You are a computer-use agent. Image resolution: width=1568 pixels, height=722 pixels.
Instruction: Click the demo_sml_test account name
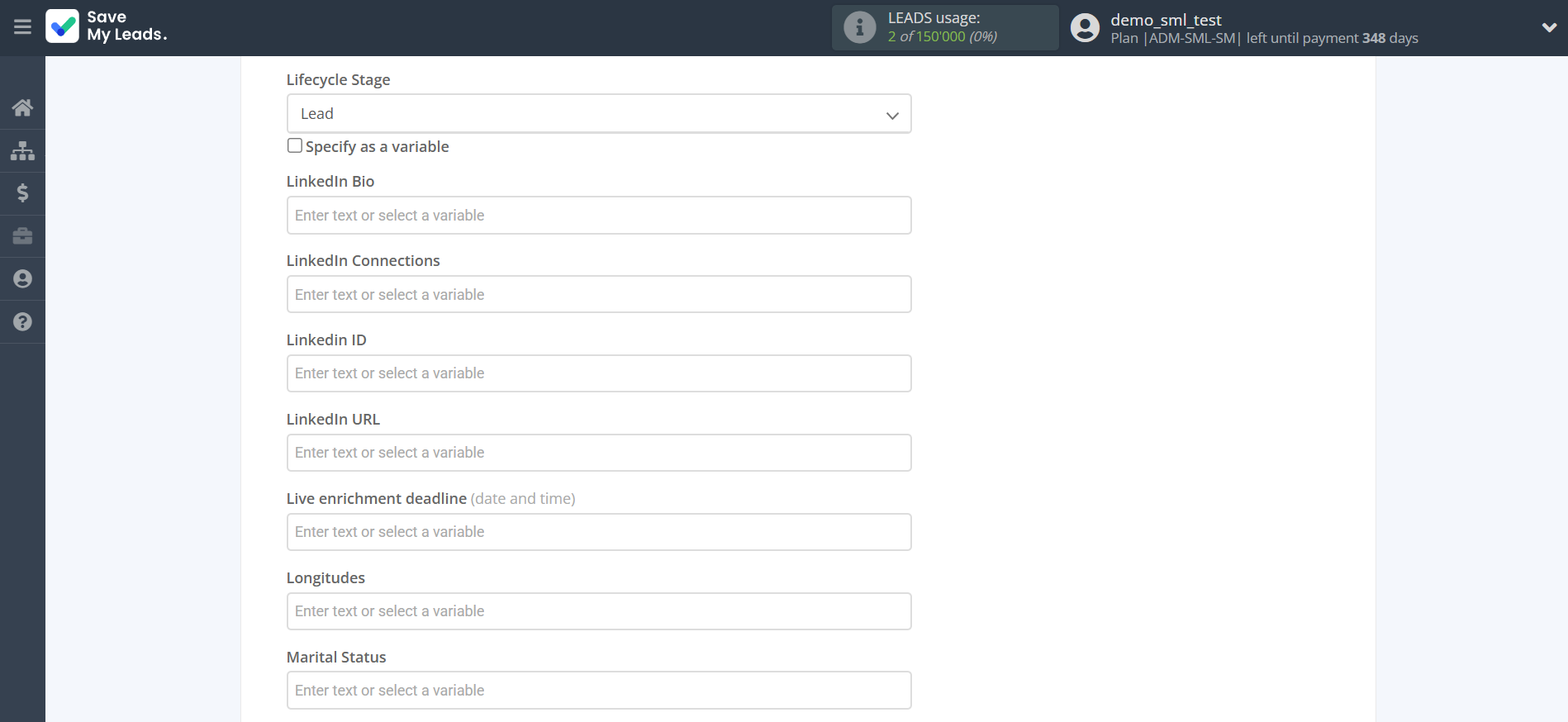[1166, 20]
